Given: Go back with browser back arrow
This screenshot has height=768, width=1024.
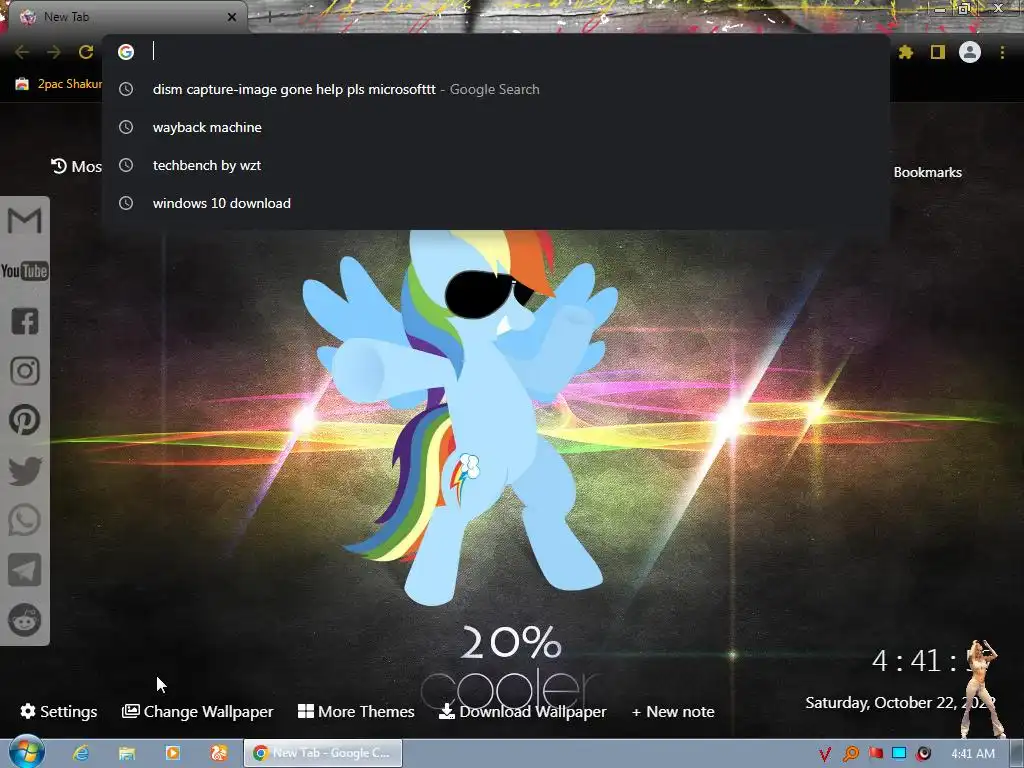Looking at the screenshot, I should (x=22, y=52).
